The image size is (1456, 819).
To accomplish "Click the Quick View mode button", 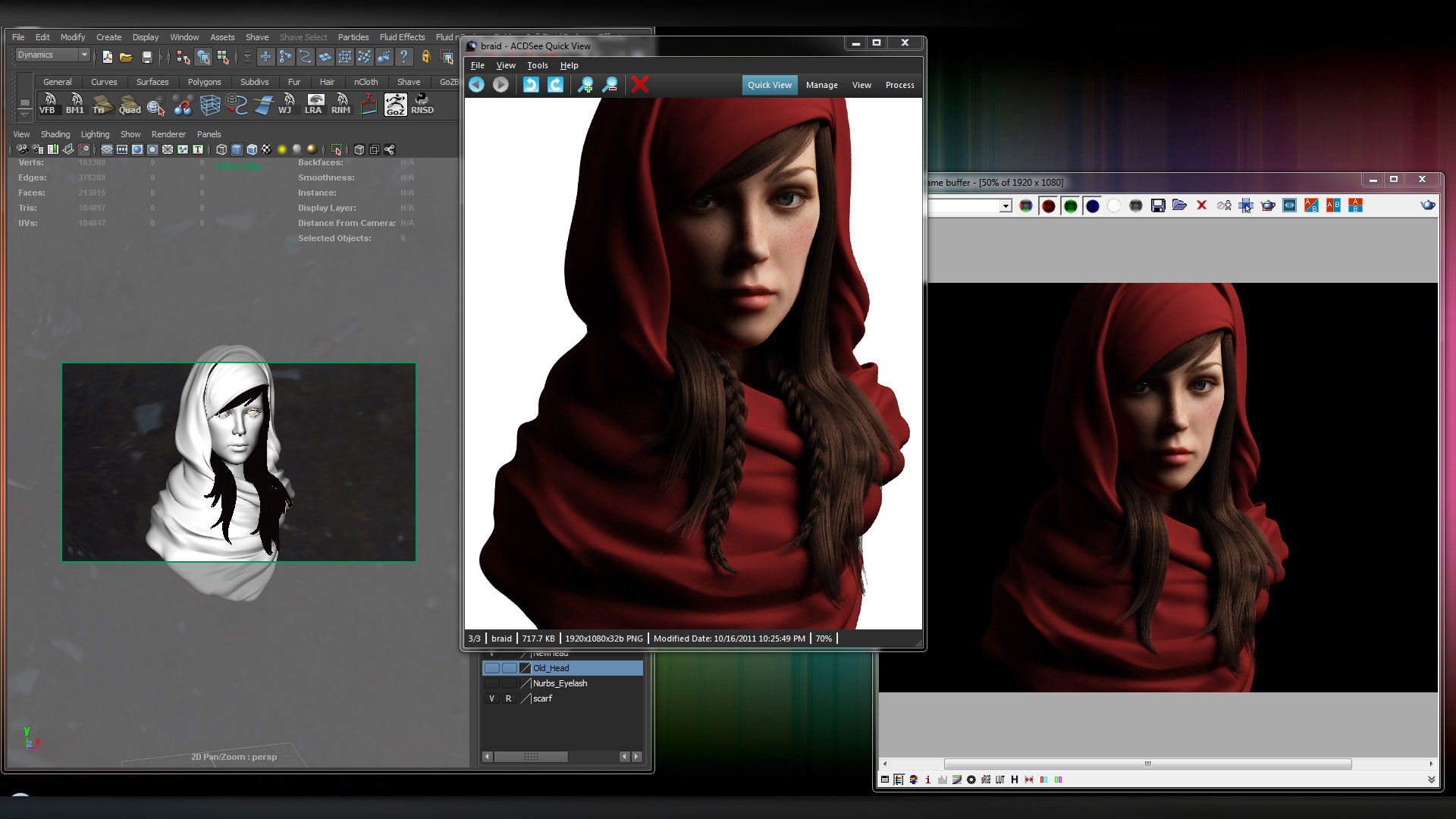I will [x=769, y=85].
